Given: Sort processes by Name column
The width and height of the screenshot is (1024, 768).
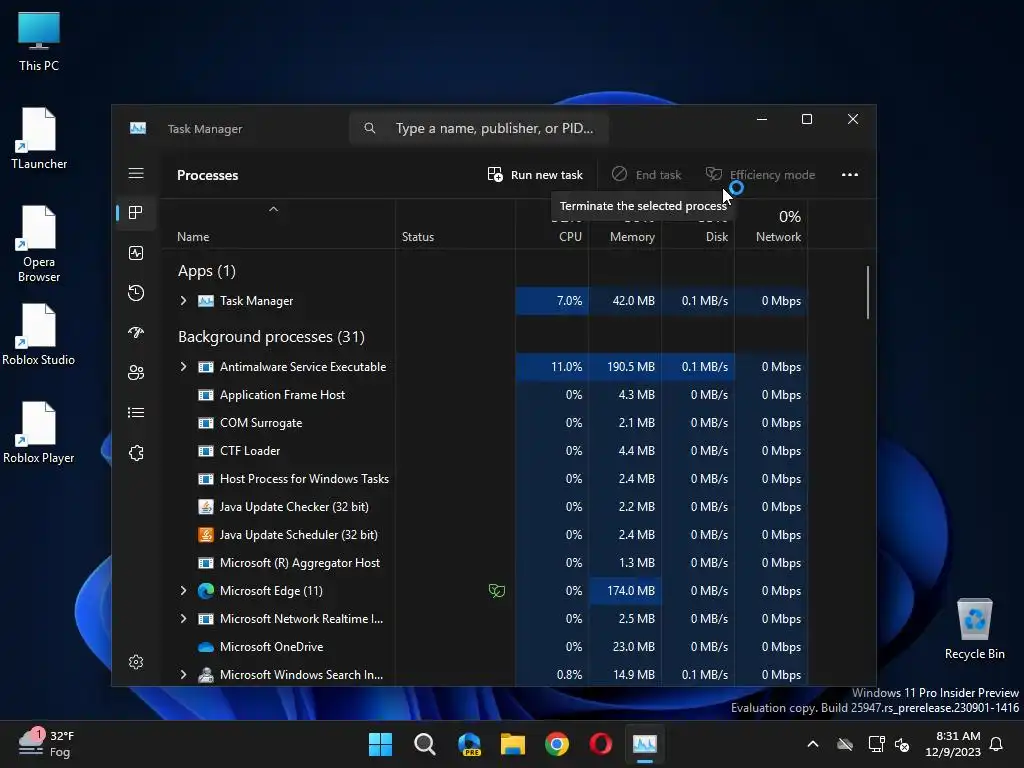Looking at the screenshot, I should 193,237.
